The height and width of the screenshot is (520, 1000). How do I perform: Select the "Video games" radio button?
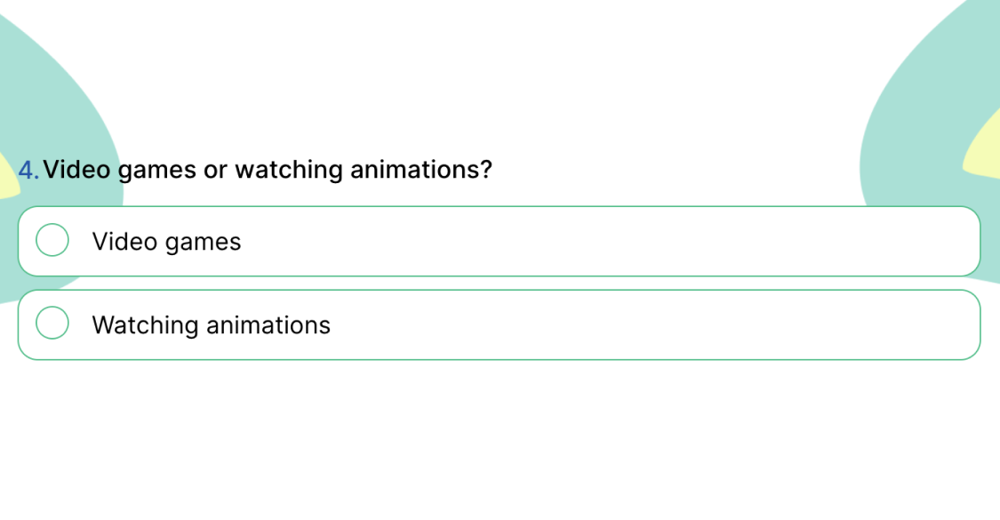click(52, 240)
